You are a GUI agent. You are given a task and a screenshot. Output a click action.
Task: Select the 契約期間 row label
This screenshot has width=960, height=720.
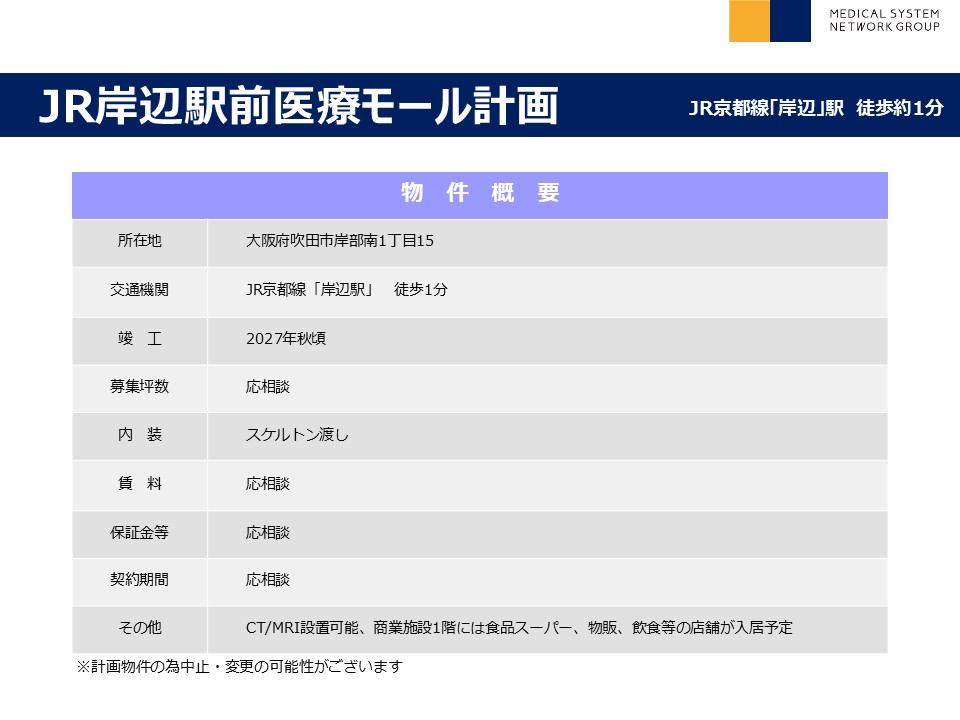coord(139,580)
